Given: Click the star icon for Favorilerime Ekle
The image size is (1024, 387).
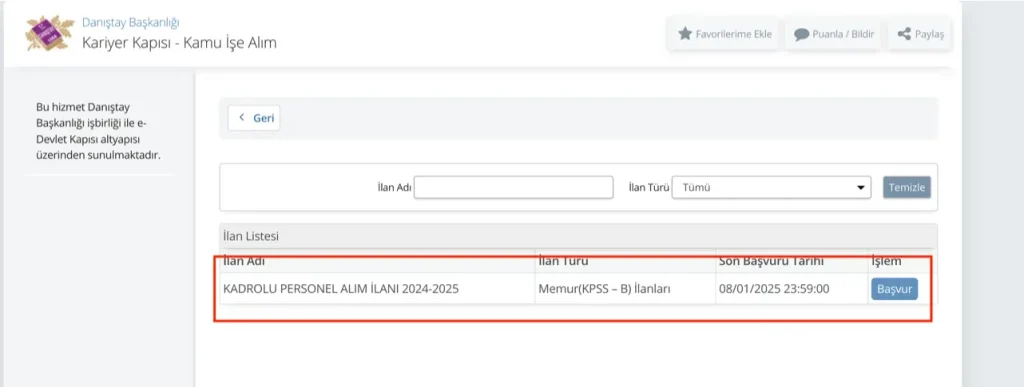Looking at the screenshot, I should 684,34.
